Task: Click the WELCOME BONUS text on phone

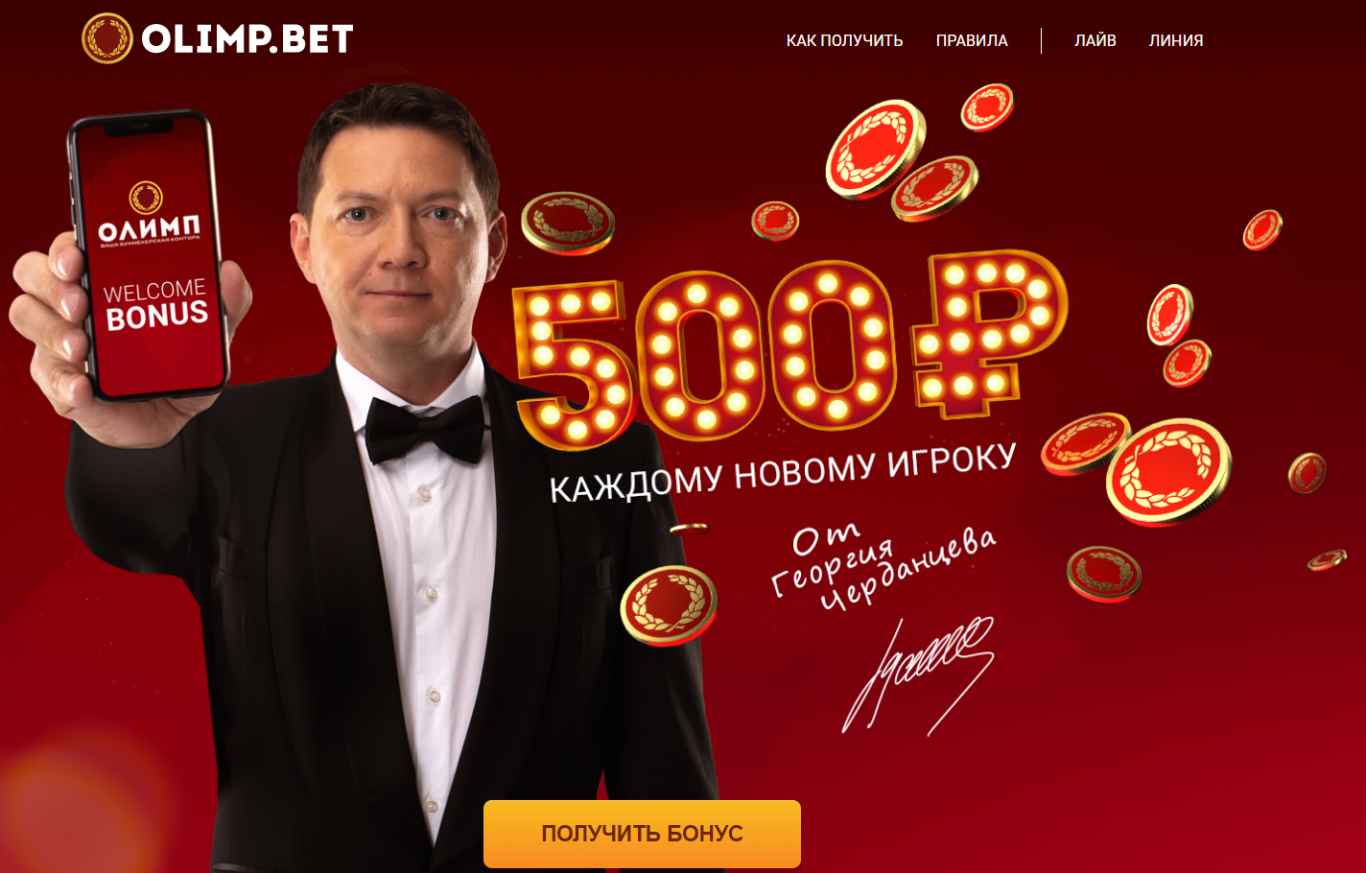Action: pos(155,303)
